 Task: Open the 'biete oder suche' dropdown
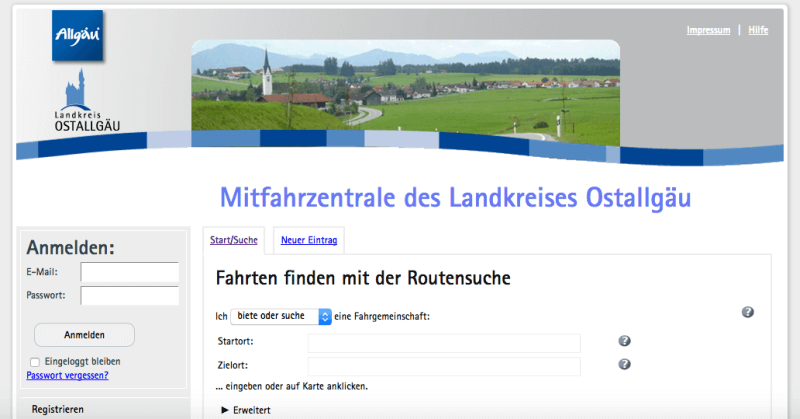(280, 316)
